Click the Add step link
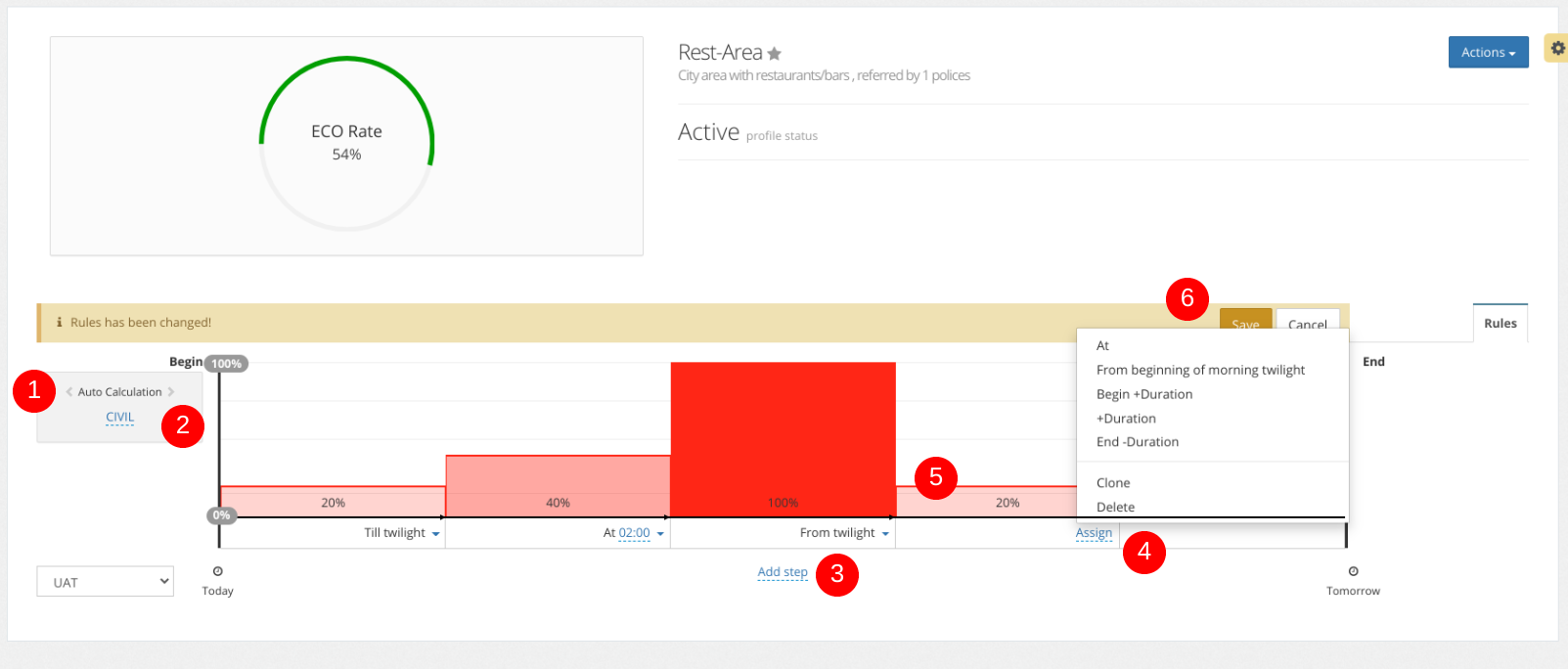Viewport: 1568px width, 669px height. 783,572
